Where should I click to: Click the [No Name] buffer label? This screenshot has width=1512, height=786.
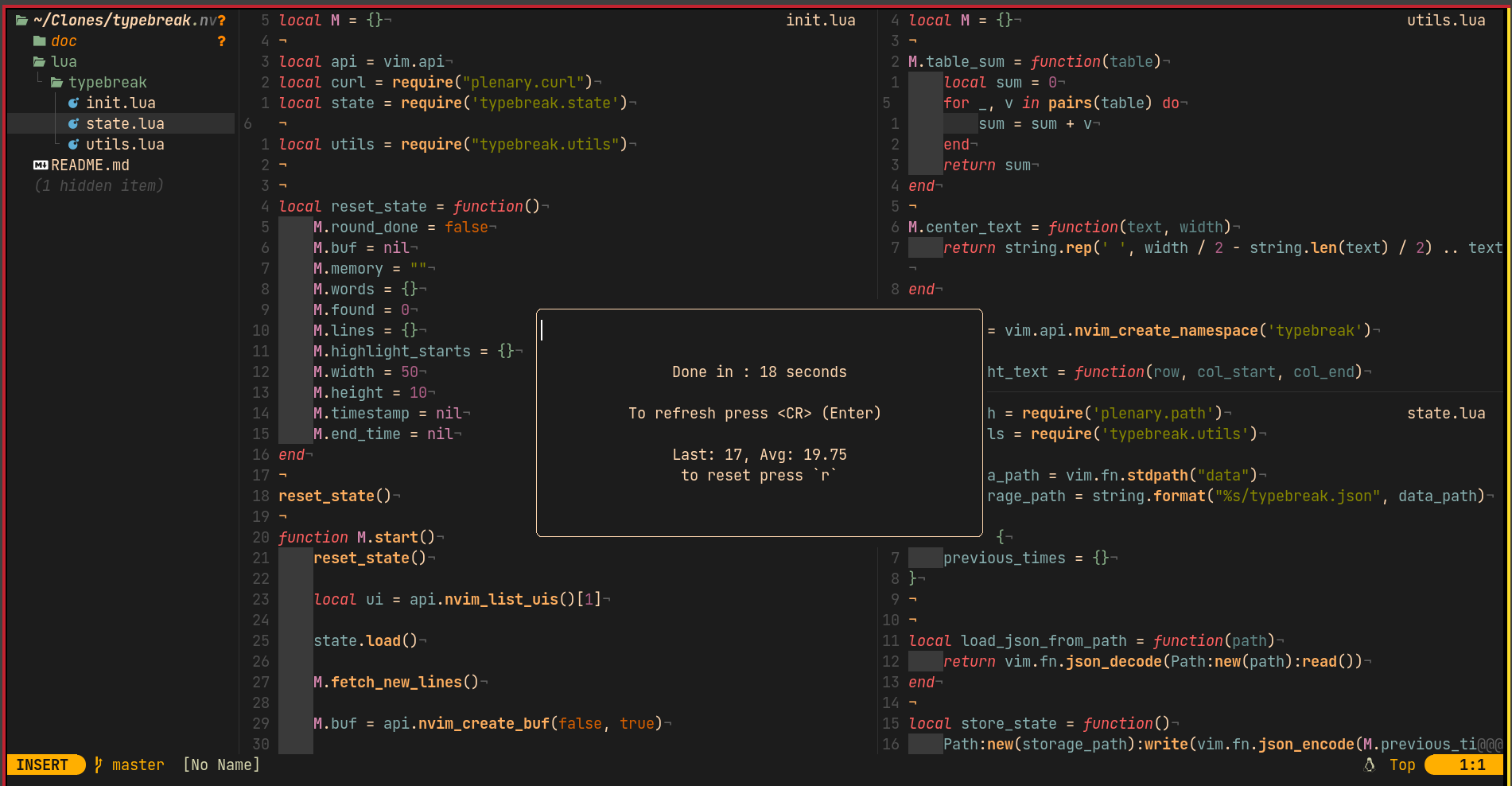(221, 765)
